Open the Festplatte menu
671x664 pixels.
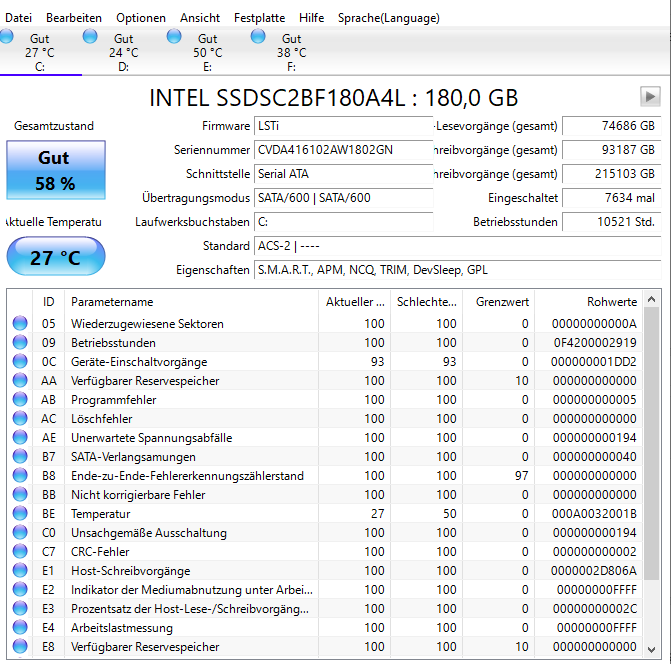pyautogui.click(x=259, y=18)
